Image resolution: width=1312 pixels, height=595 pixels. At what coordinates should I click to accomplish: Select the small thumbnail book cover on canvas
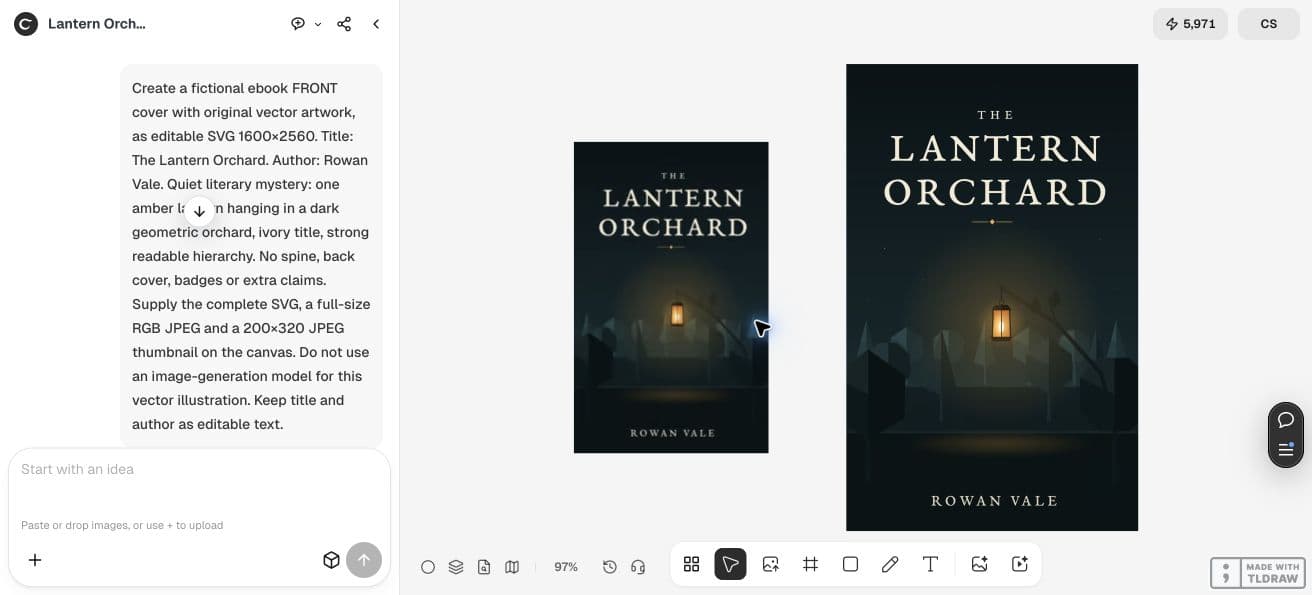[671, 297]
